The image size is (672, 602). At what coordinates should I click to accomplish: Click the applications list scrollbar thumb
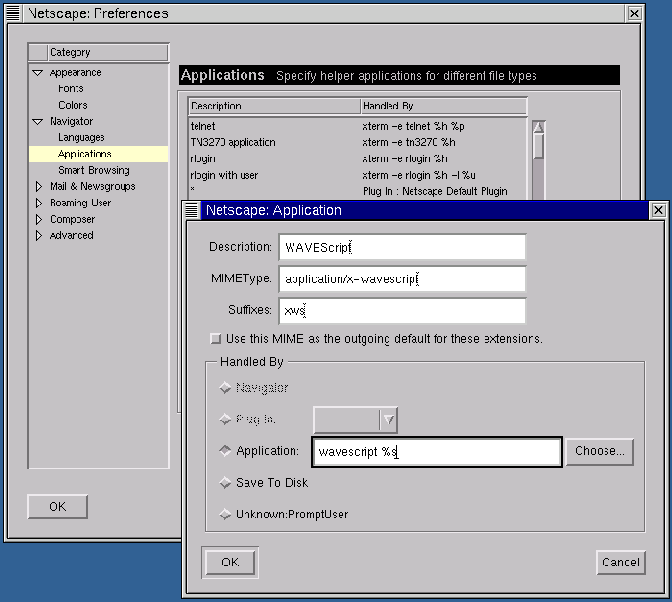pos(538,146)
